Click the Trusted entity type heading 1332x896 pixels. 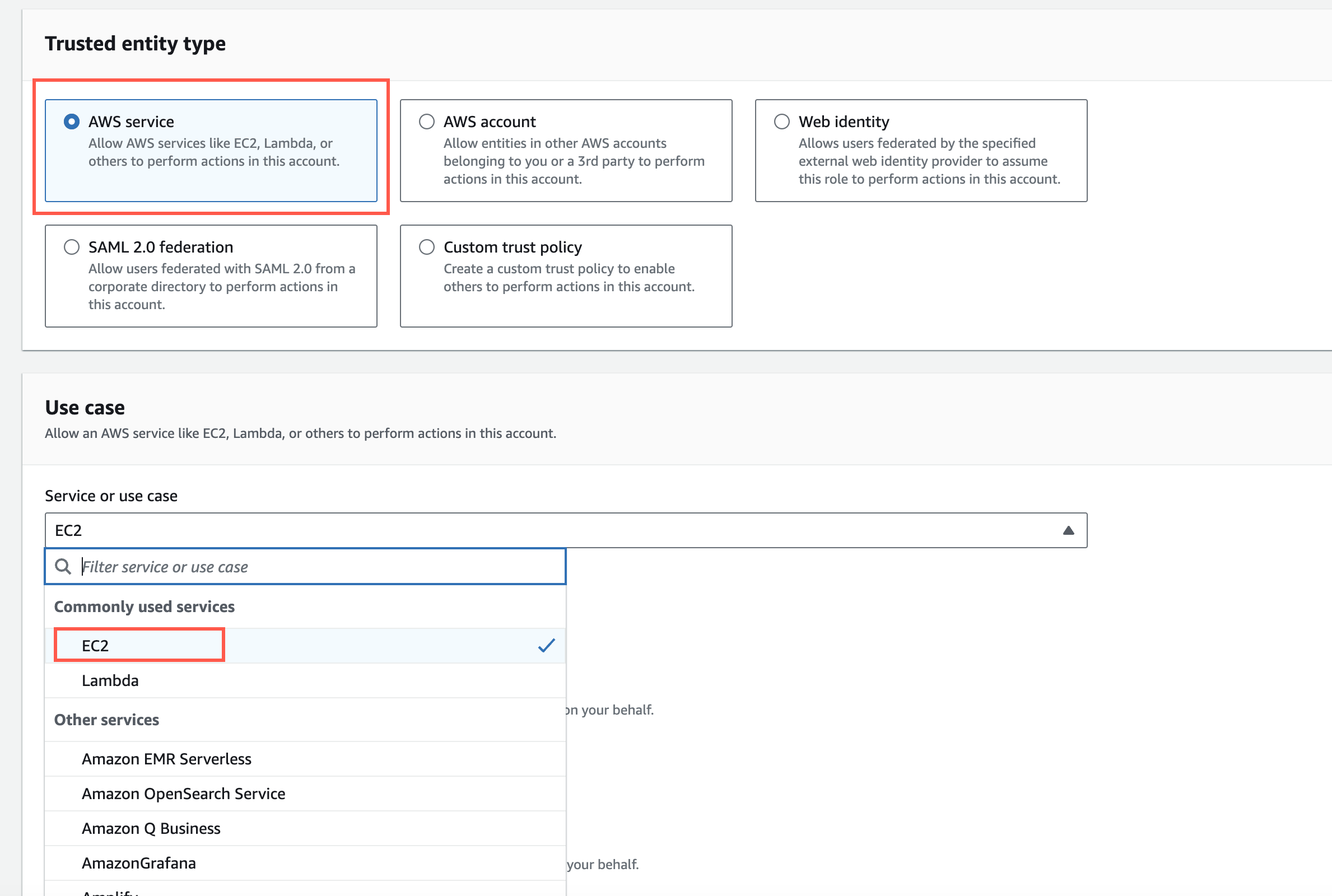pyautogui.click(x=136, y=44)
